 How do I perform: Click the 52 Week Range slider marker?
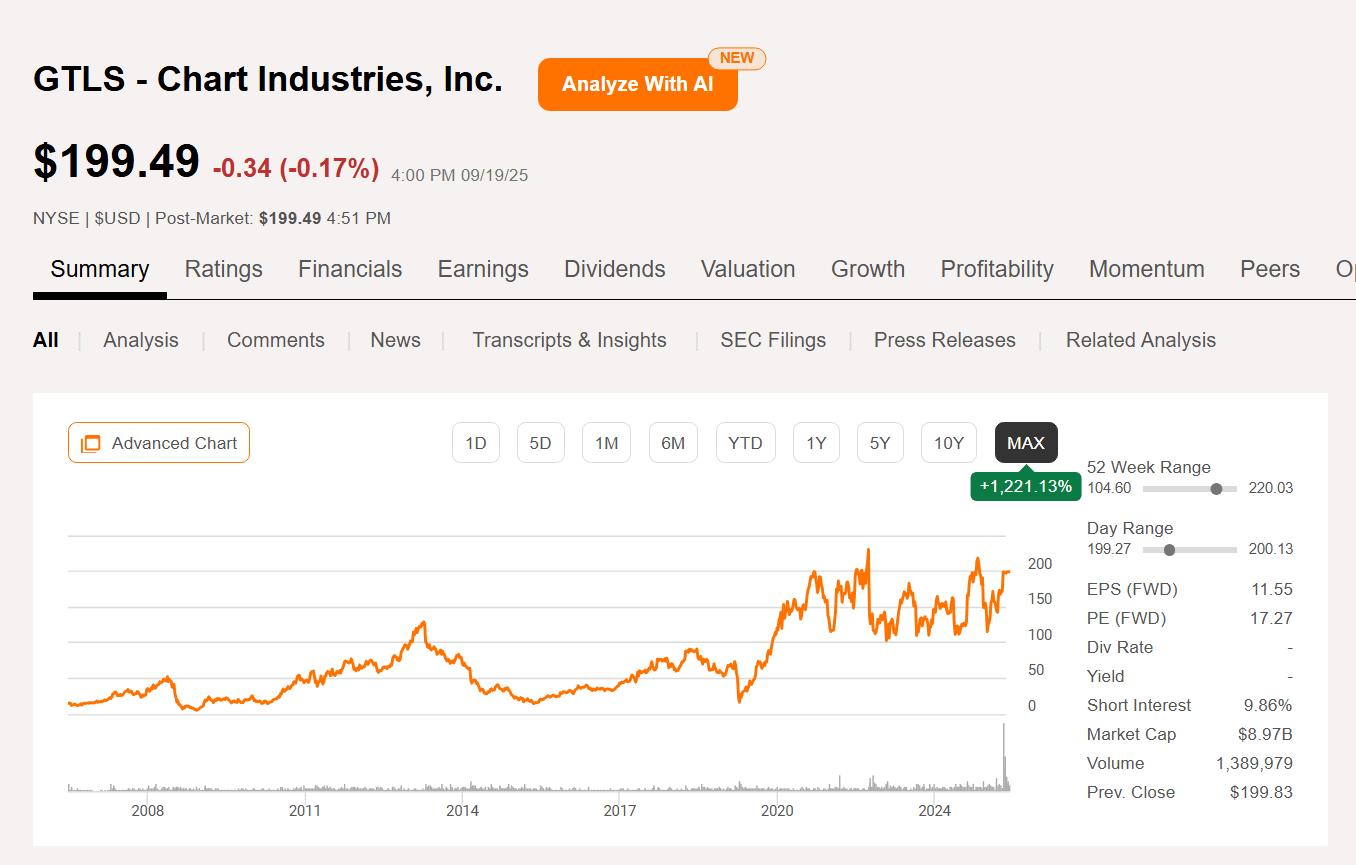1216,489
